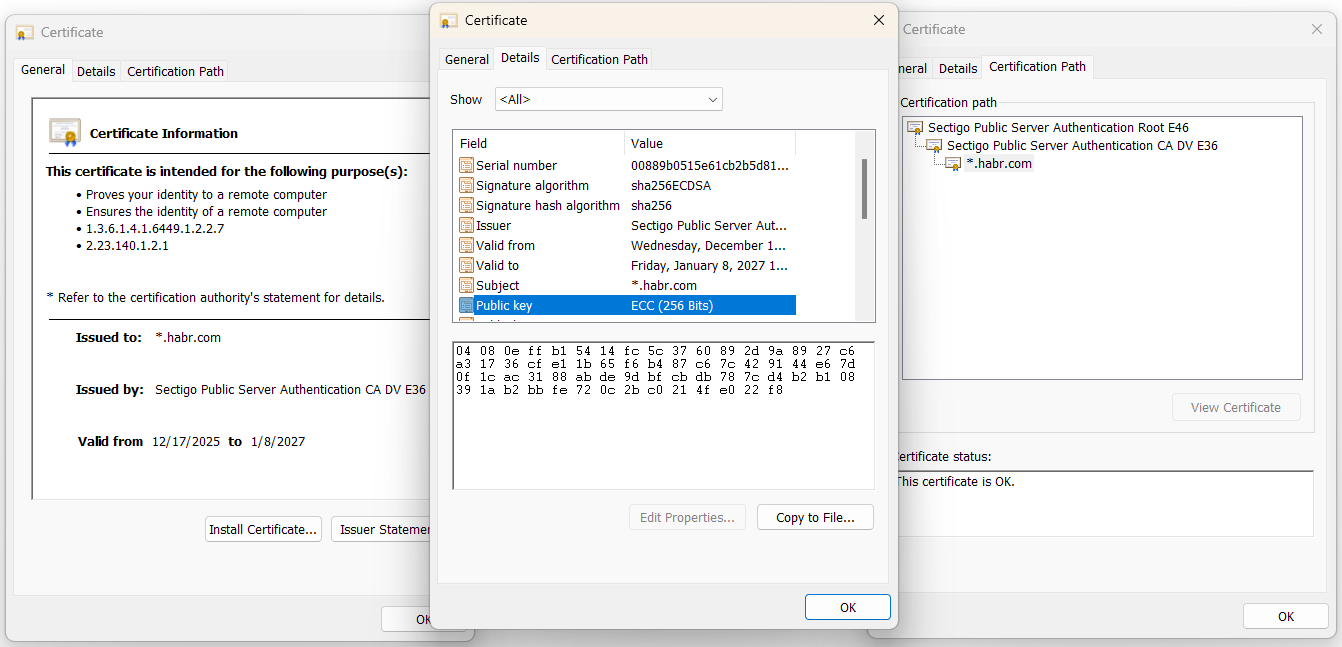Click the Issued to value *.habr.com in left window
Viewport: 1342px width, 647px height.
[x=188, y=338]
